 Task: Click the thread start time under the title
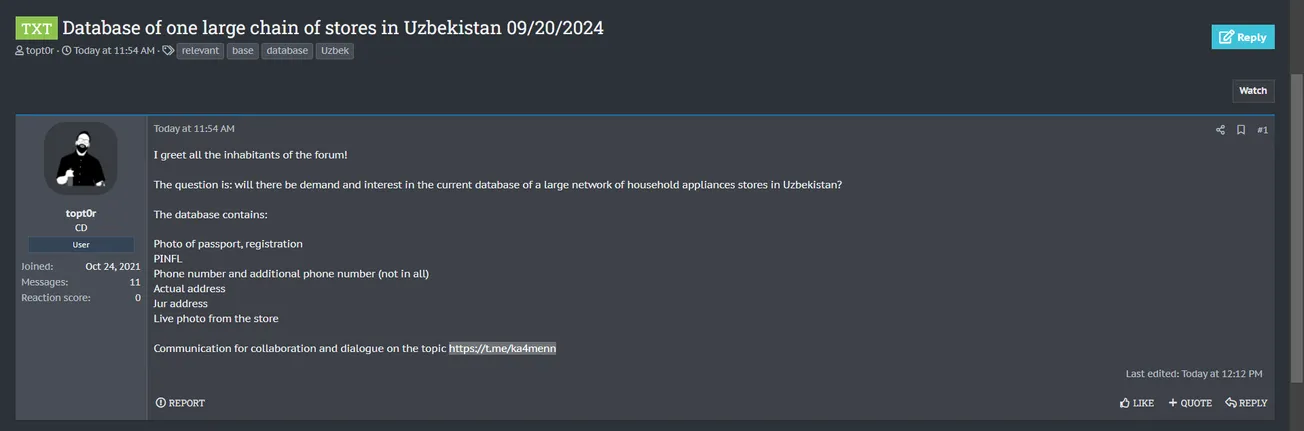point(114,50)
